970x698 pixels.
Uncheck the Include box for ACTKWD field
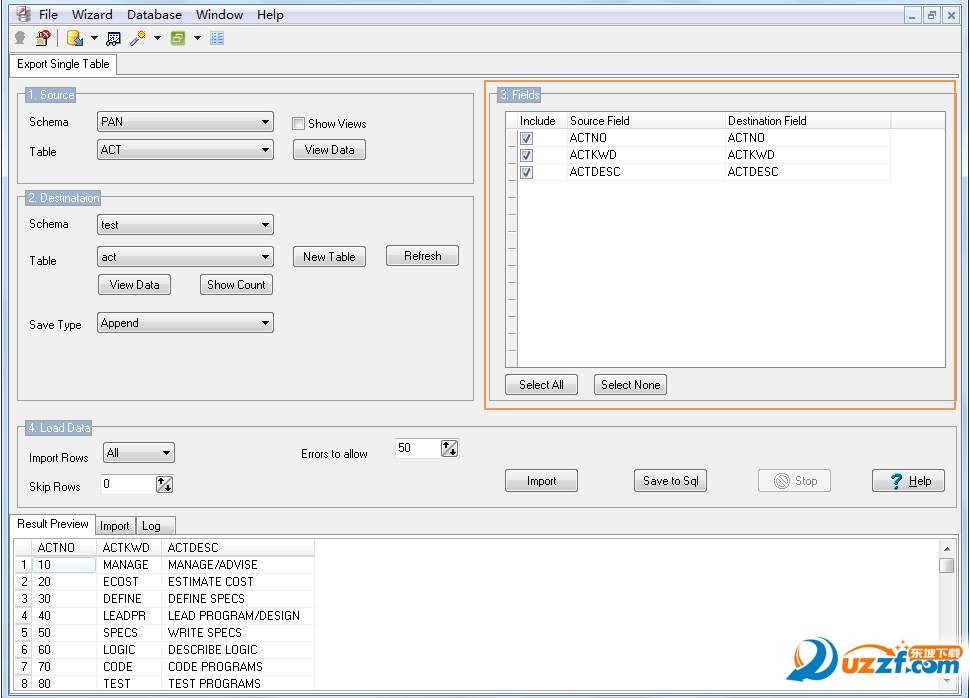click(526, 155)
